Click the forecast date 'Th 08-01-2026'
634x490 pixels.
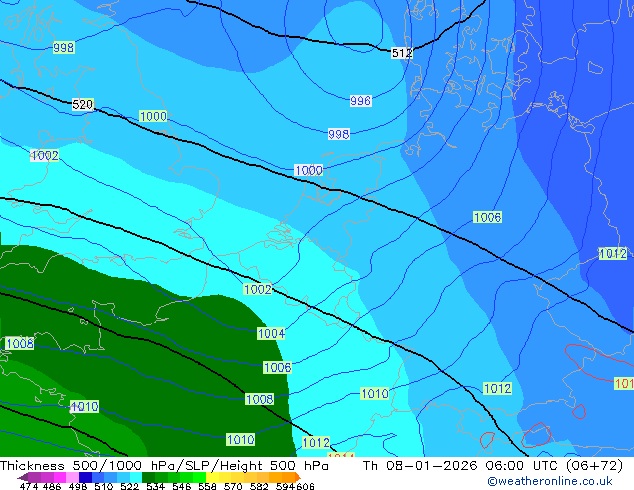pyautogui.click(x=420, y=466)
